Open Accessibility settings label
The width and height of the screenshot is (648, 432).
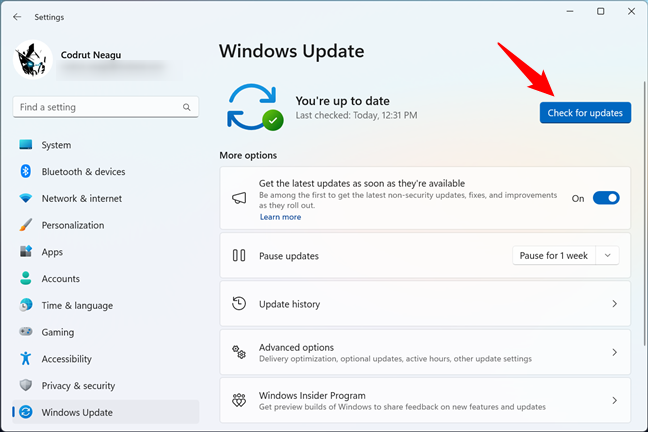click(x=66, y=359)
